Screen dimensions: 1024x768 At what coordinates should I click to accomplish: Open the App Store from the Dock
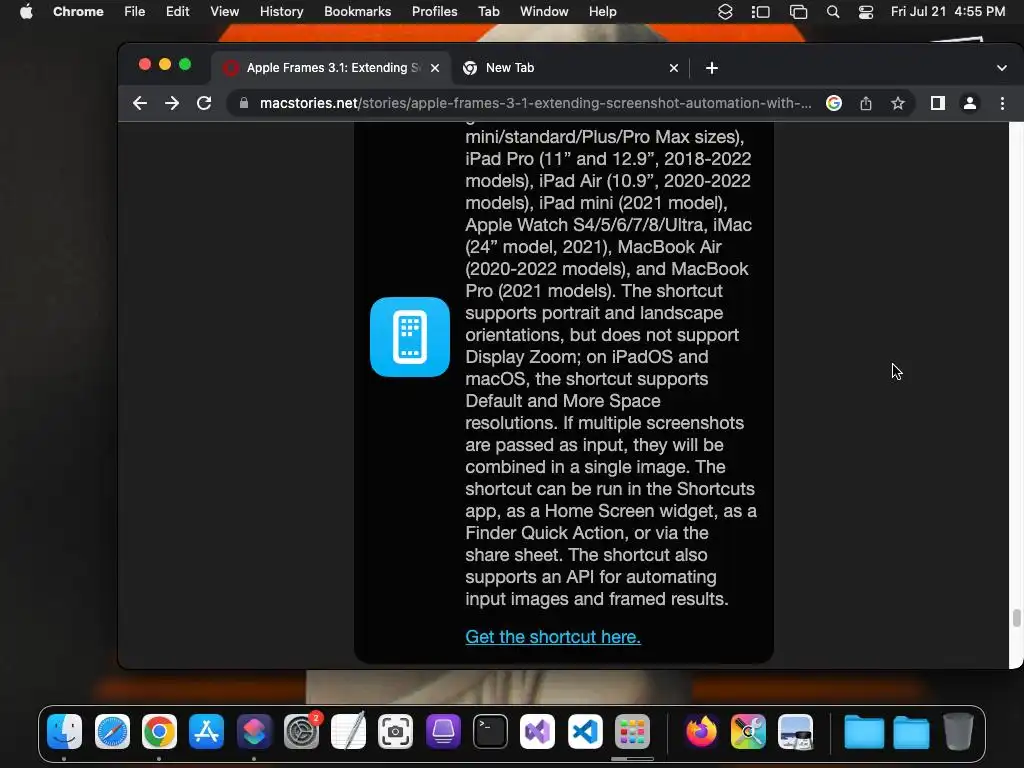tap(206, 731)
